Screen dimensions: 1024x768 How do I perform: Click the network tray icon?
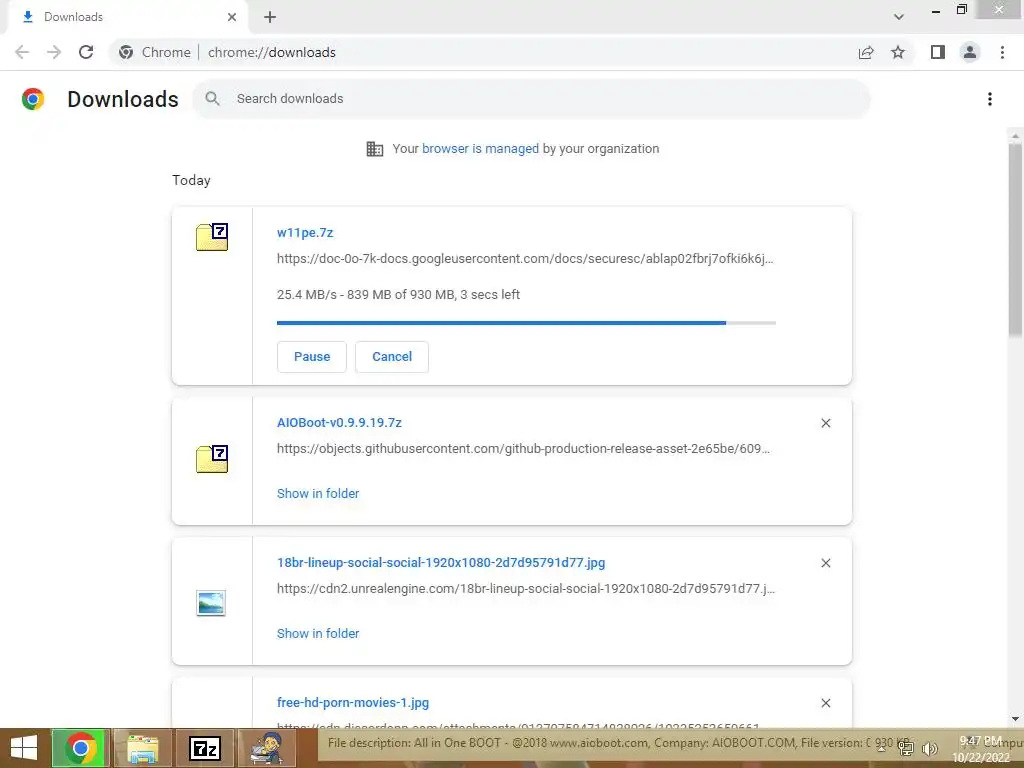click(x=905, y=748)
